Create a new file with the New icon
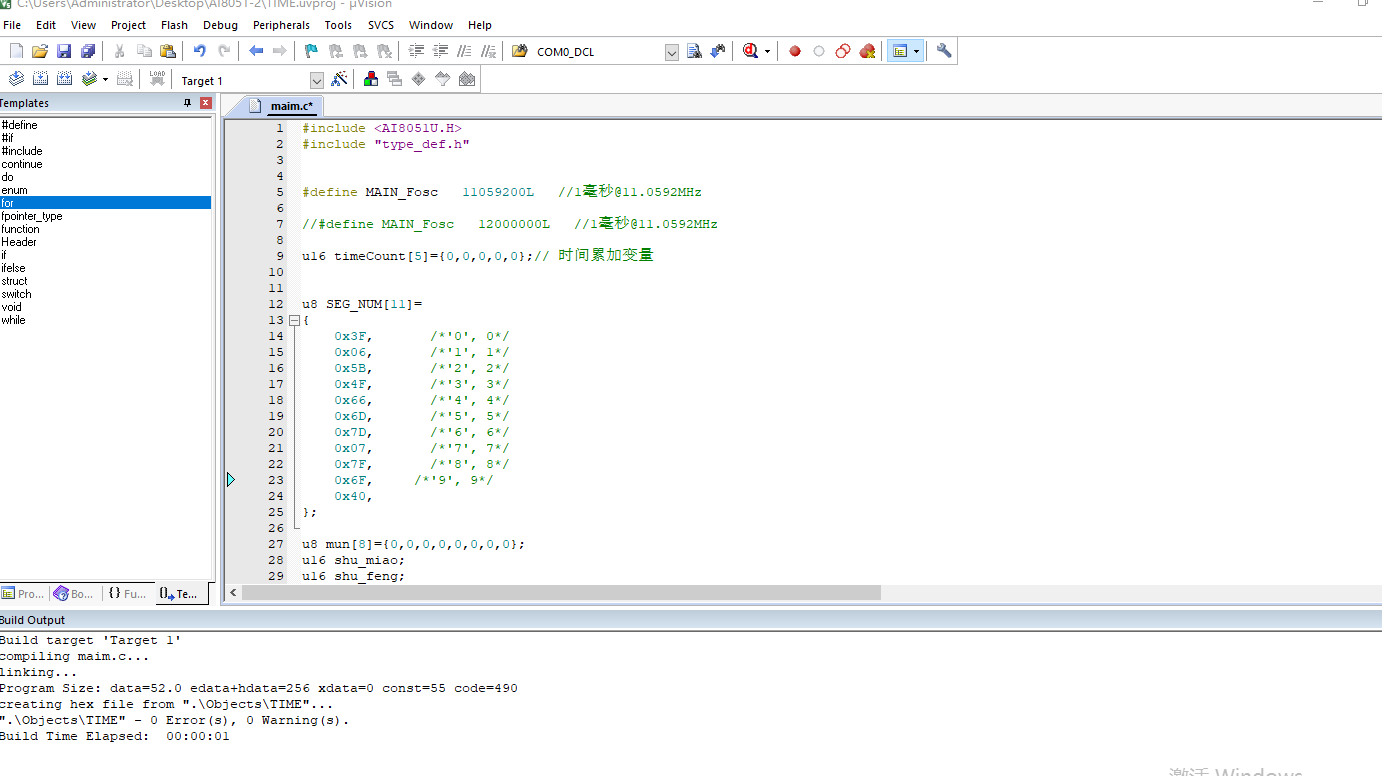Screen dimensions: 1382x776 [x=16, y=51]
